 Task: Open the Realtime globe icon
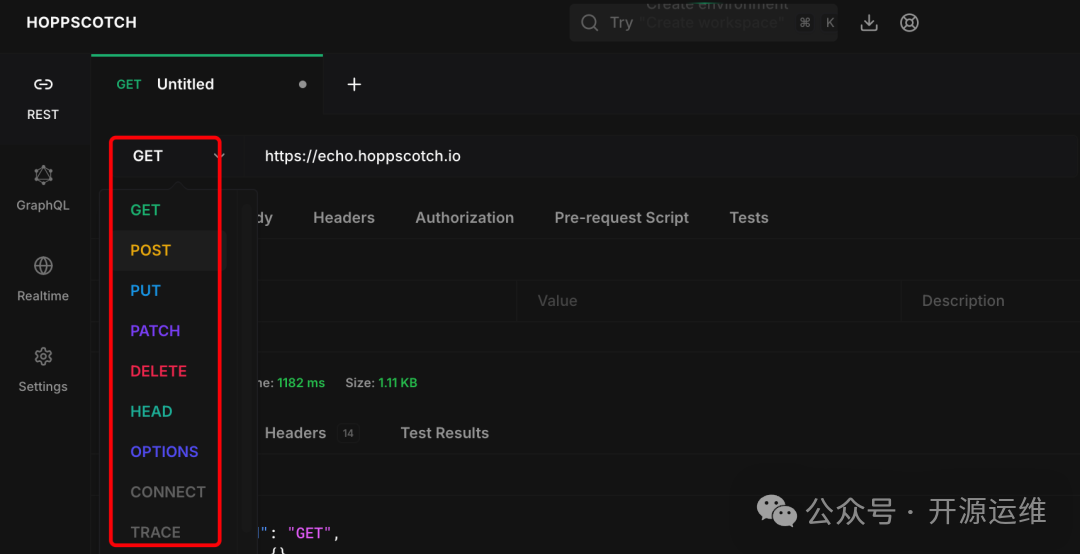43,266
